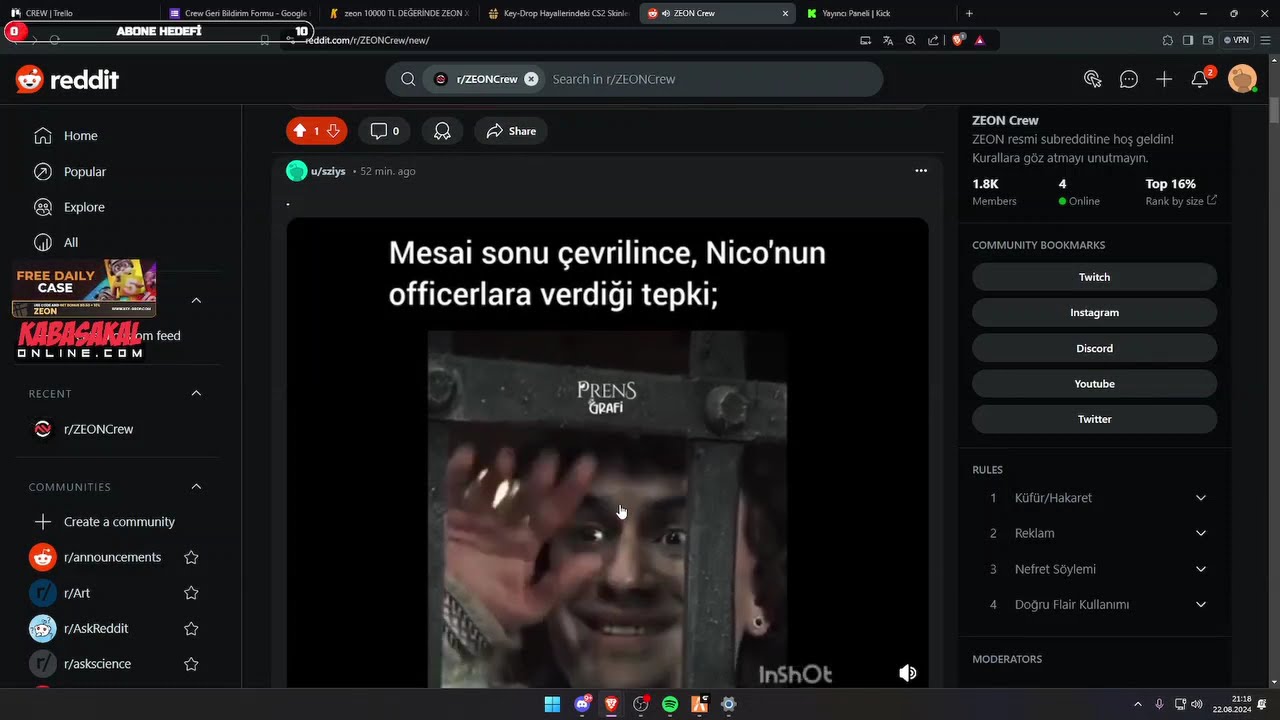Click the Create post plus icon
Image resolution: width=1280 pixels, height=720 pixels.
[1164, 79]
